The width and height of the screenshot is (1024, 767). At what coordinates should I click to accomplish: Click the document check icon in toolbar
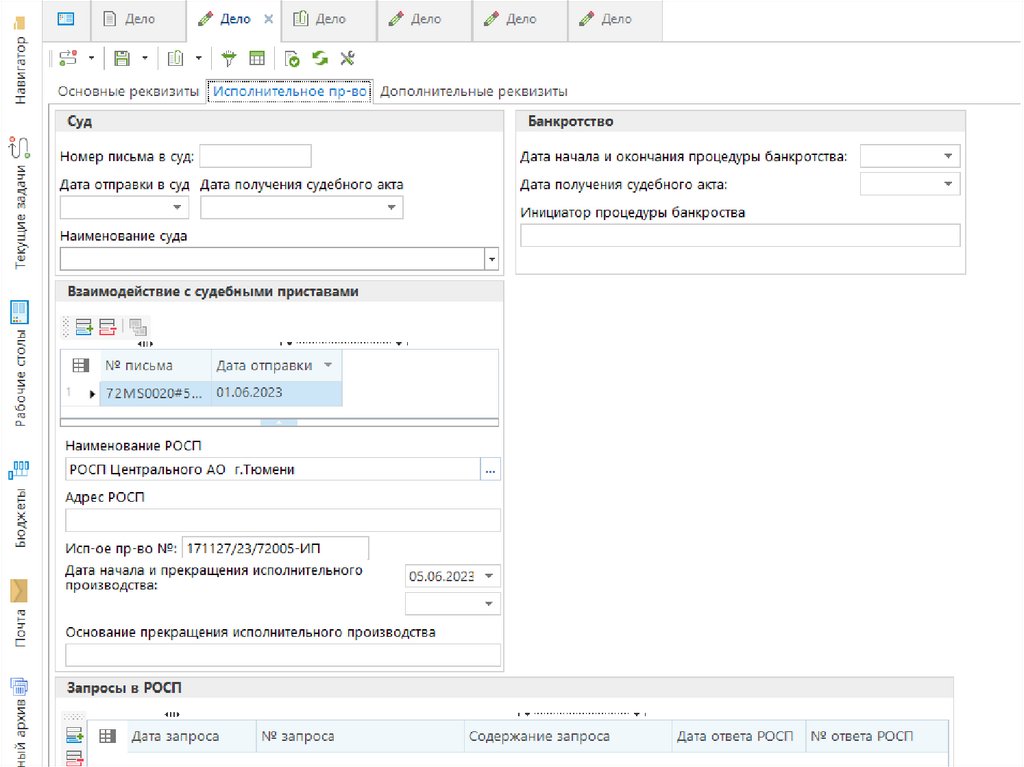coord(292,58)
